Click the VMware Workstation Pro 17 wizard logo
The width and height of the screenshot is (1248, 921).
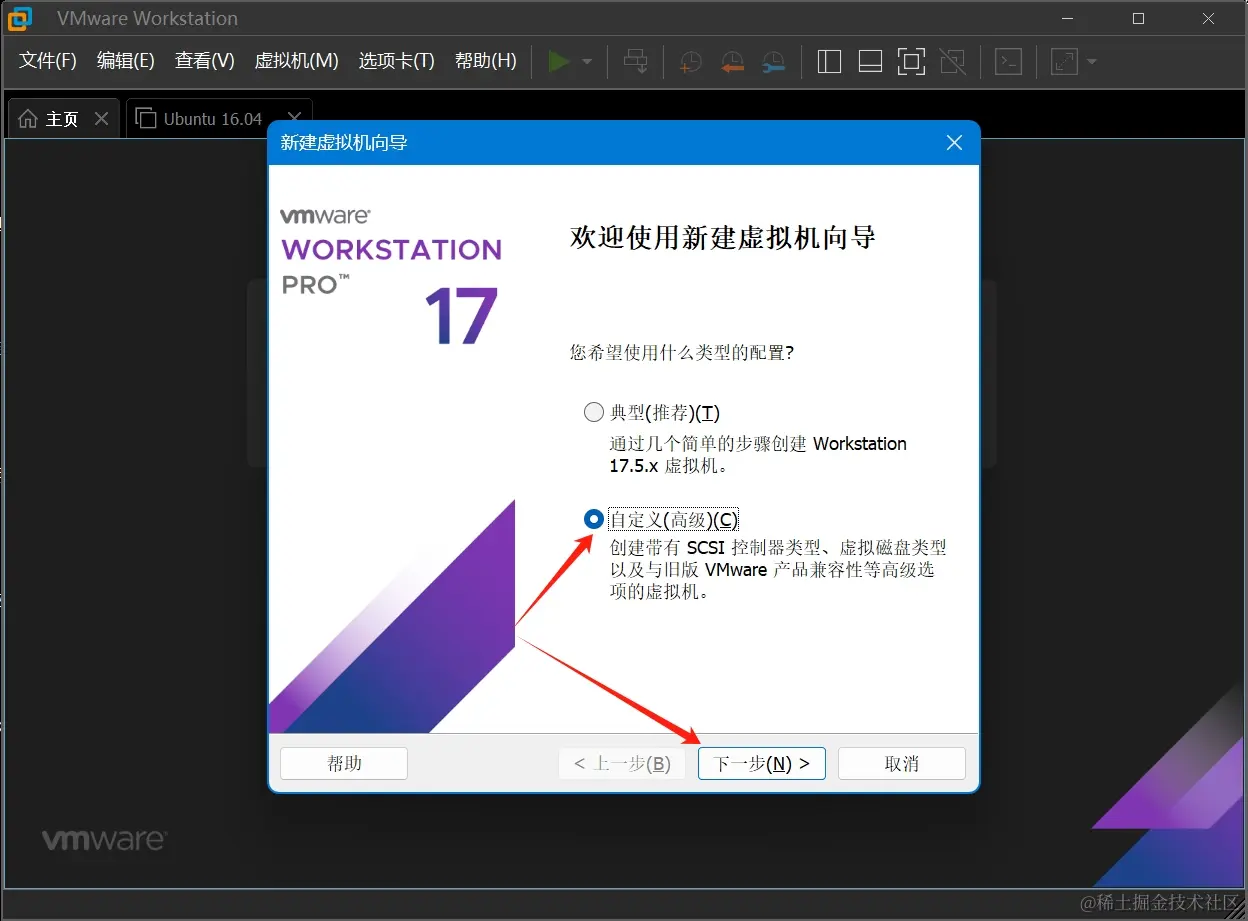(391, 276)
